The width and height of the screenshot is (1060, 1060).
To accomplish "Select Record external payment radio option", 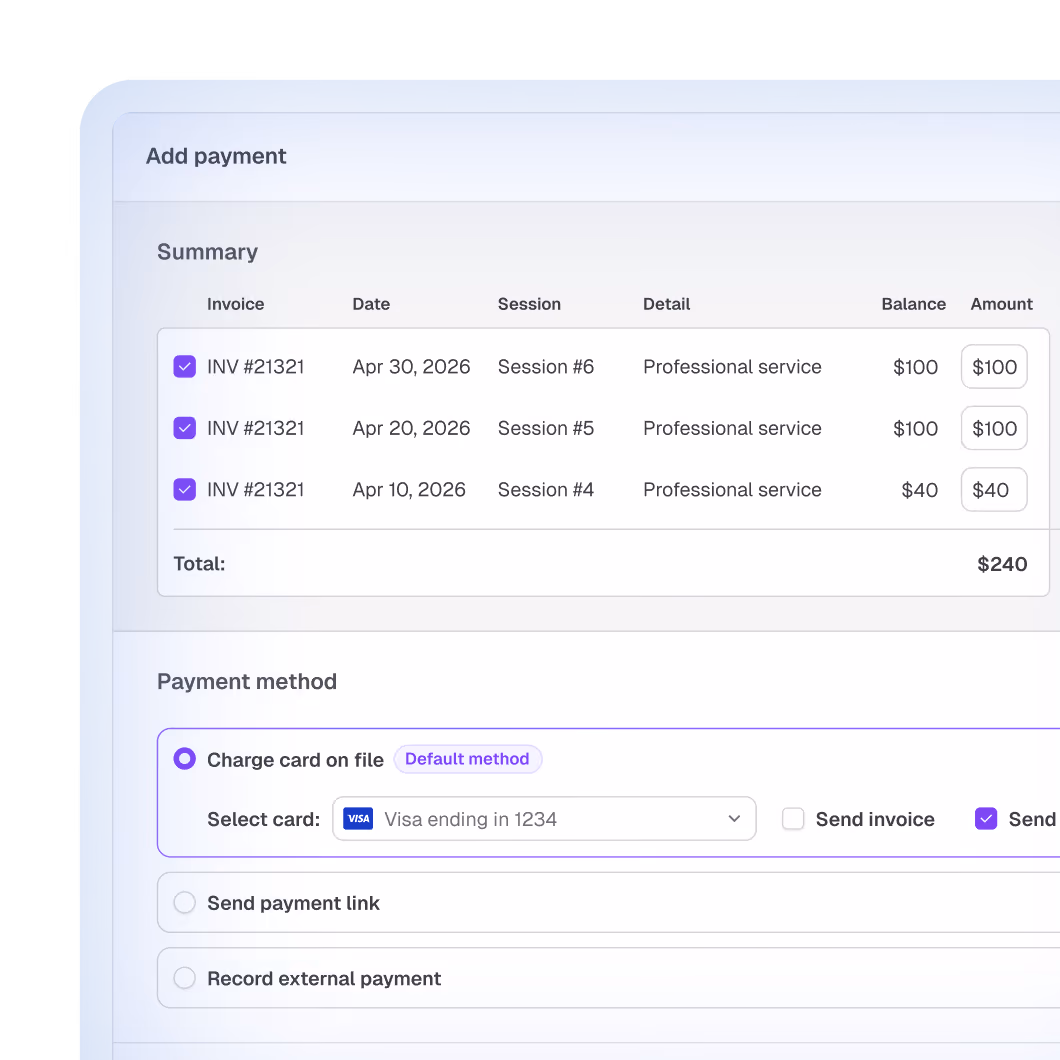I will tap(185, 978).
